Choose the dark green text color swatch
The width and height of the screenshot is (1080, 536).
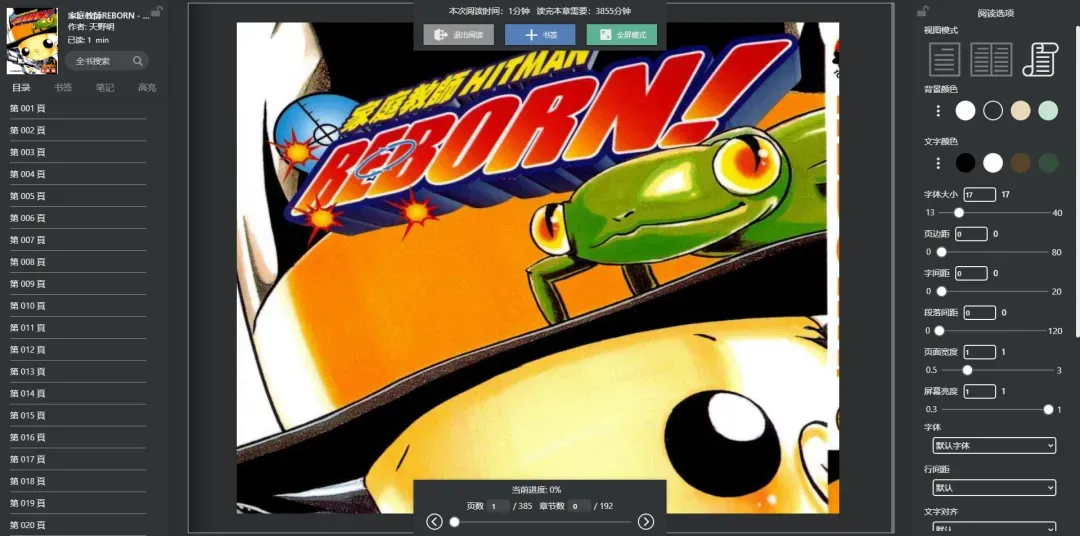click(1048, 163)
